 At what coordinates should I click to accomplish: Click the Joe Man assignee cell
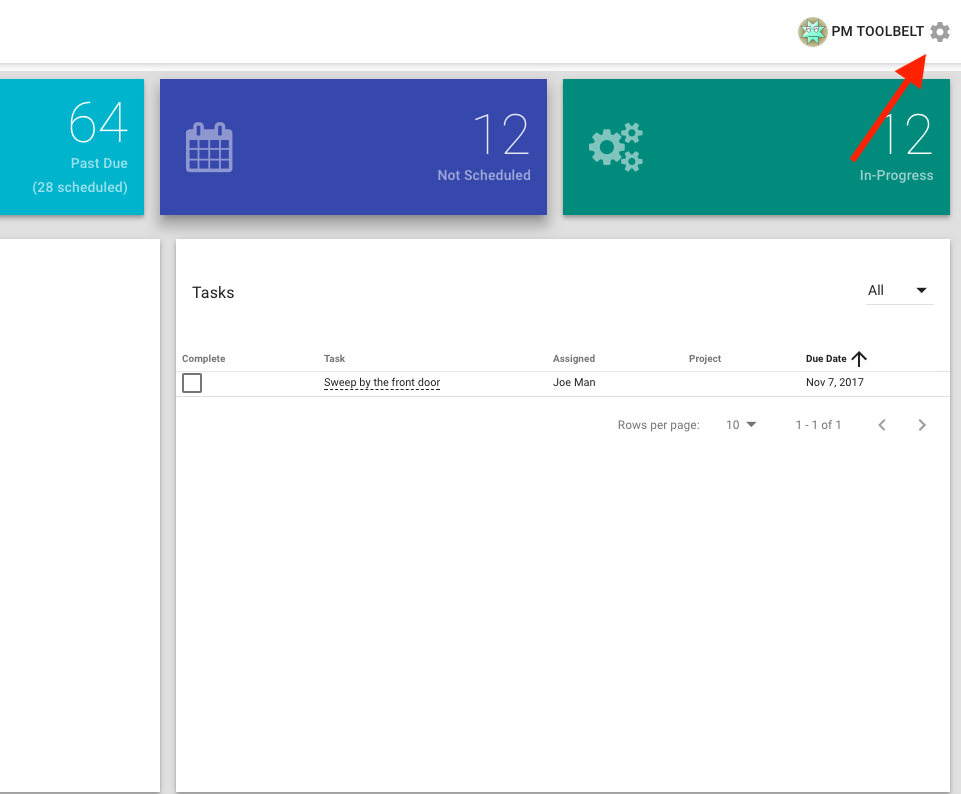coord(574,382)
